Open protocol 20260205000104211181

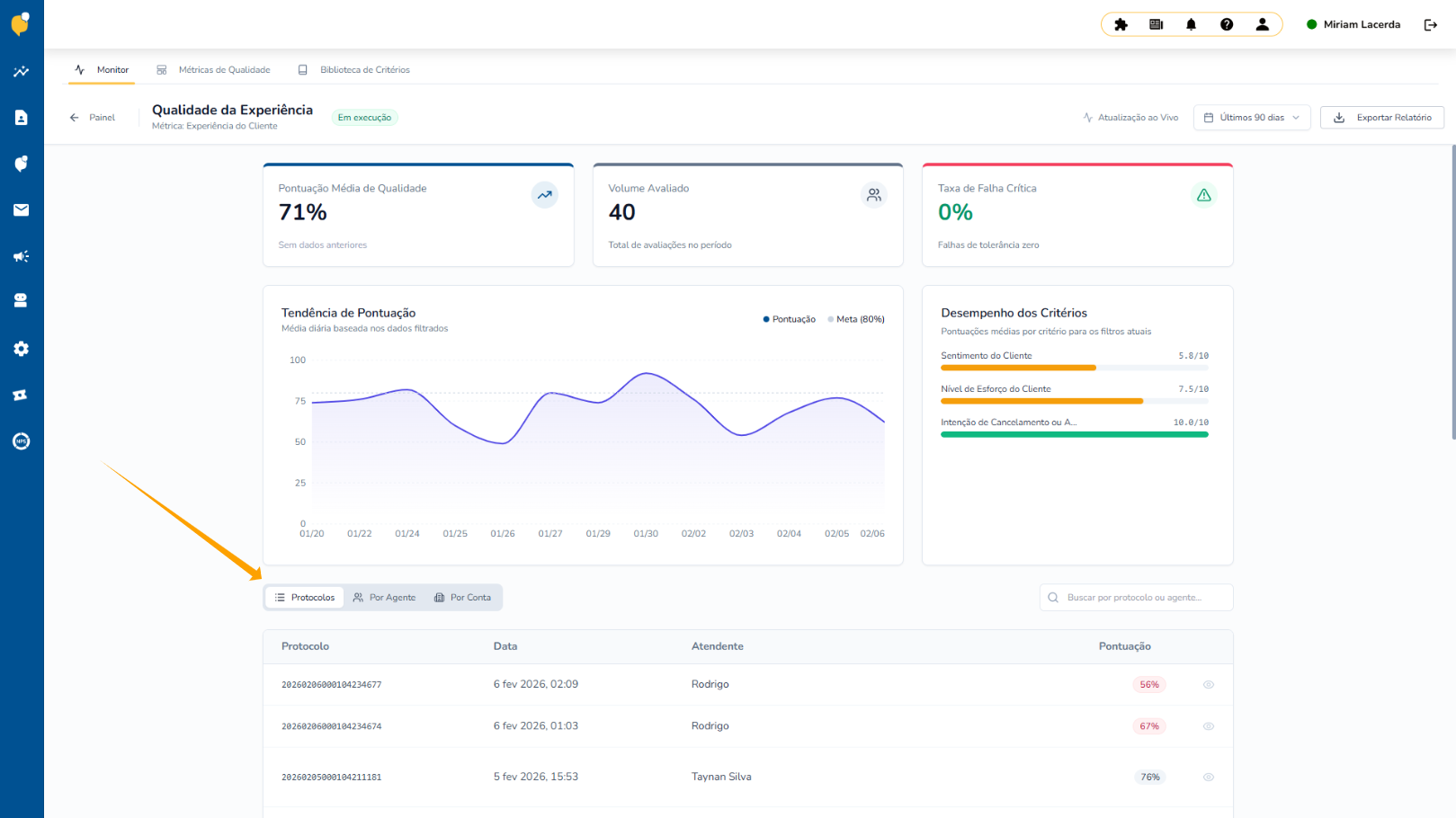click(332, 778)
